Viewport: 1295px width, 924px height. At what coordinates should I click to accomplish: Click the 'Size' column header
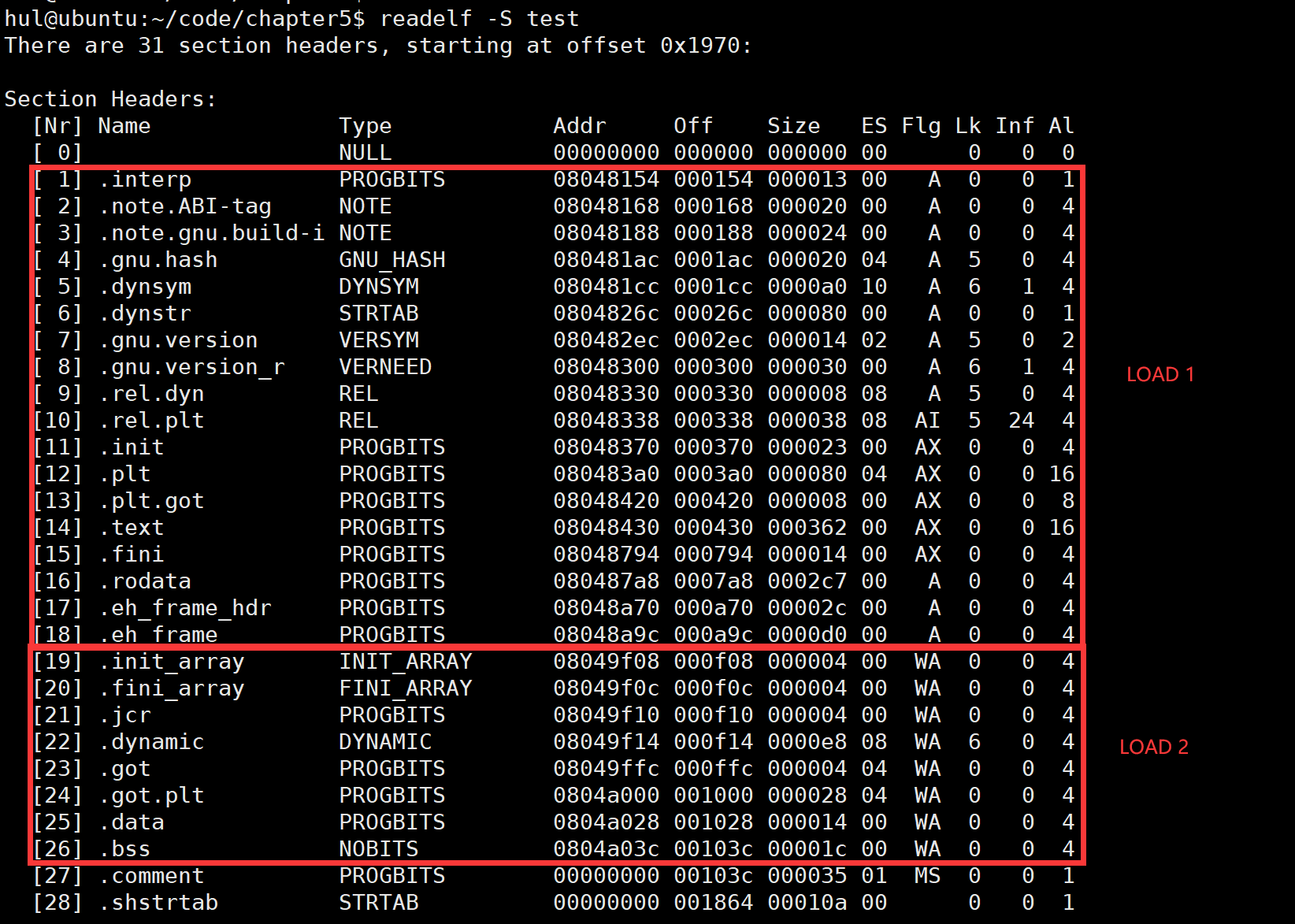pos(794,125)
